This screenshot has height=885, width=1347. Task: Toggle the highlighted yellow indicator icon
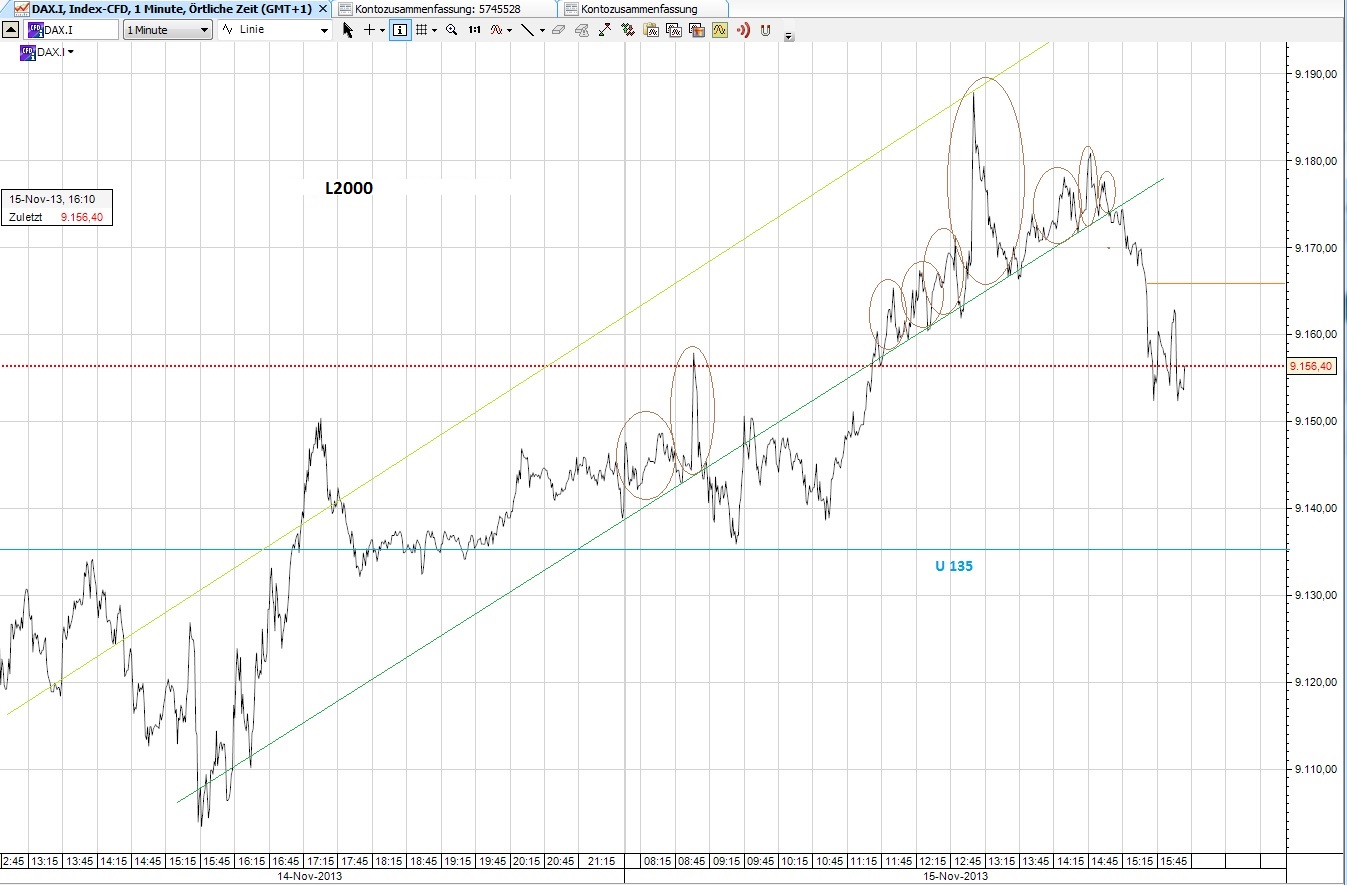[718, 30]
